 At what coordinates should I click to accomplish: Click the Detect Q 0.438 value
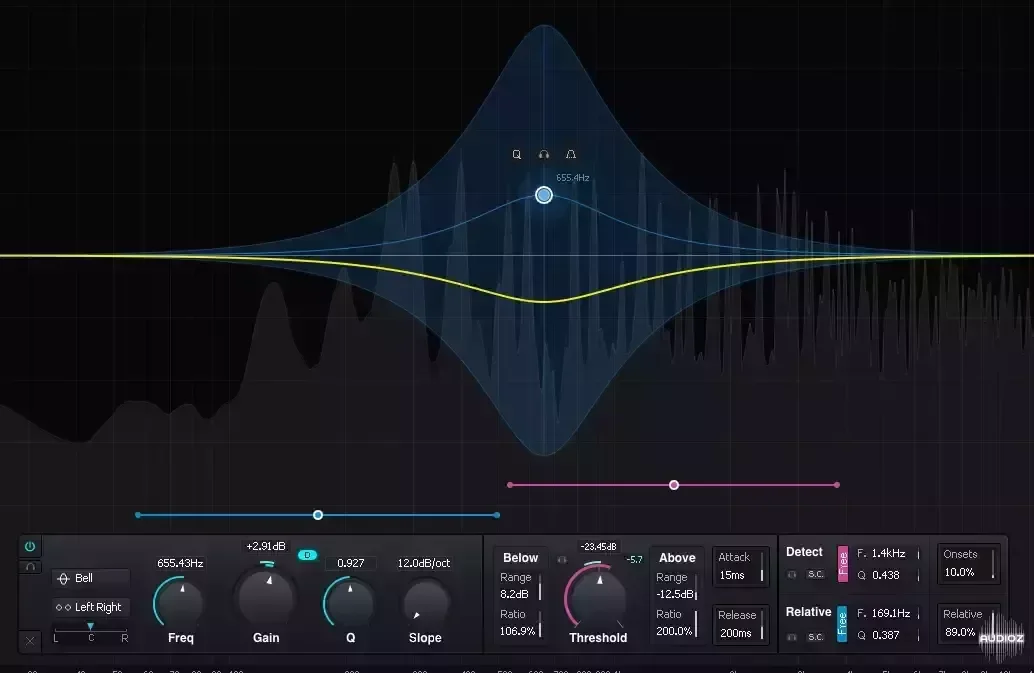pos(886,575)
